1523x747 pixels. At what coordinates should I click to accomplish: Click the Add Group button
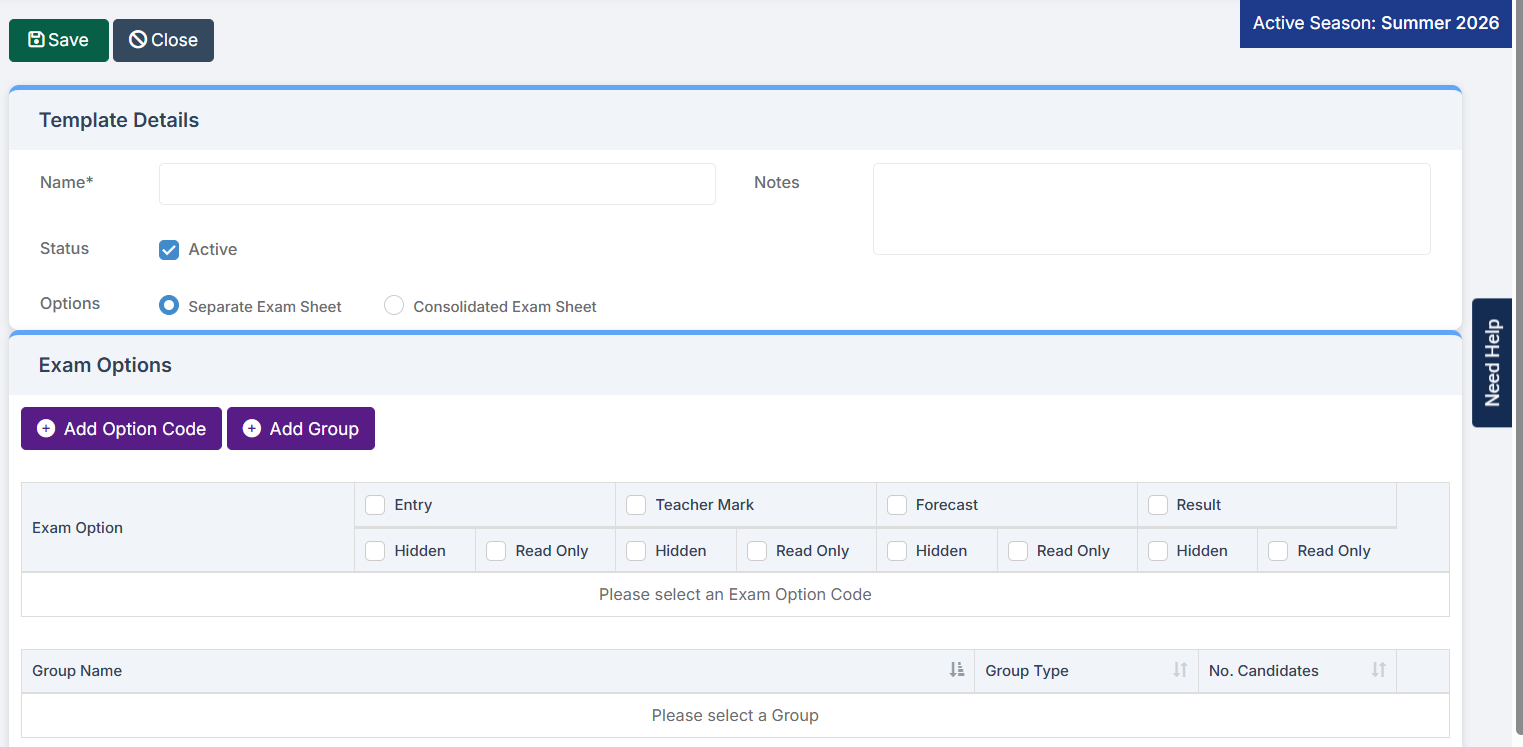(300, 429)
